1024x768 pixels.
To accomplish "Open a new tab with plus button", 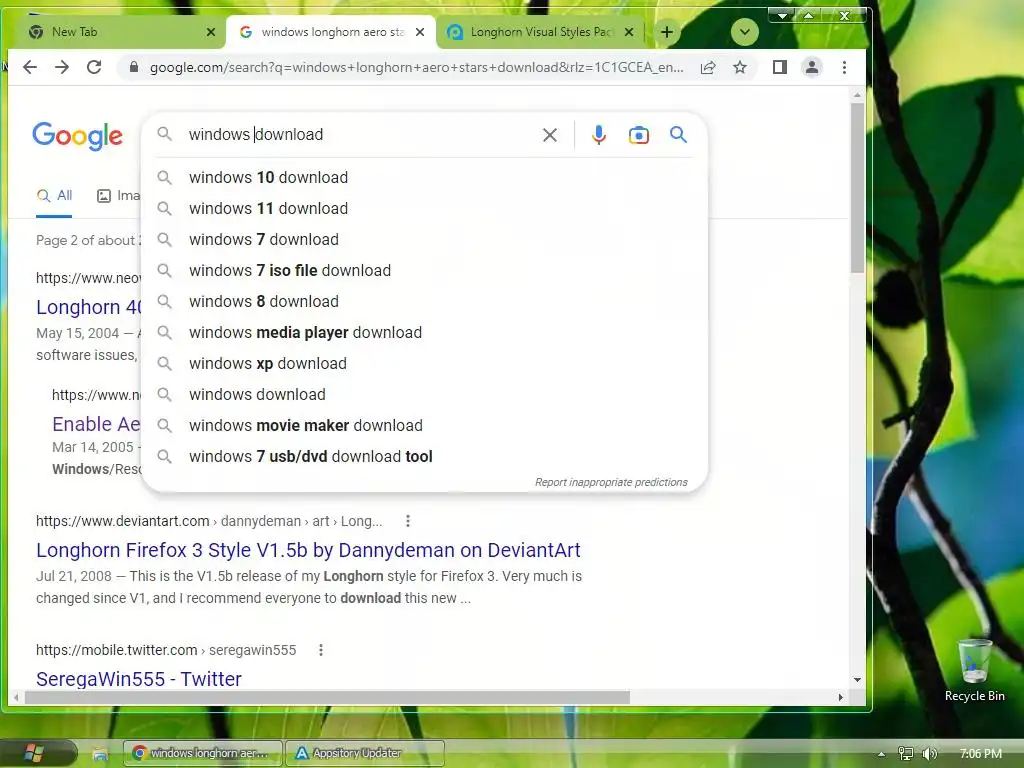I will click(667, 32).
